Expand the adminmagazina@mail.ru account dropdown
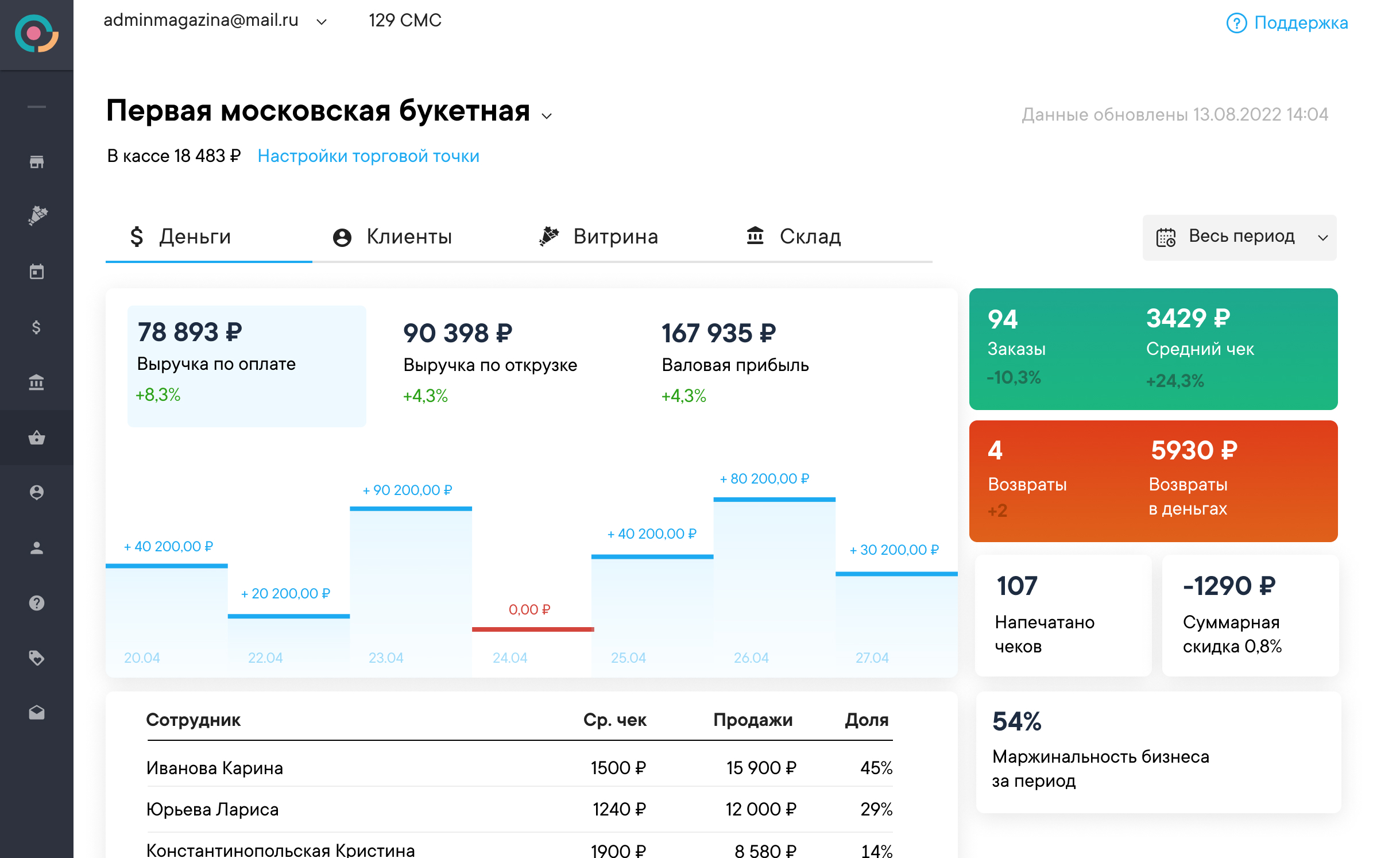The image size is (1400, 858). tap(322, 22)
